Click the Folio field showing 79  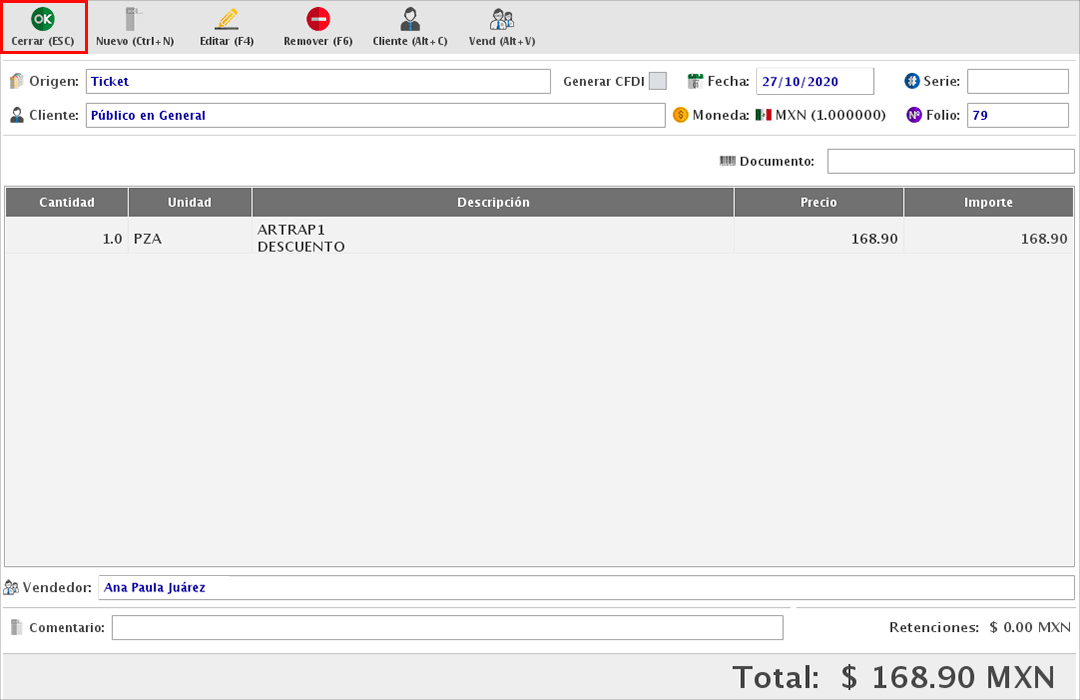click(1017, 115)
